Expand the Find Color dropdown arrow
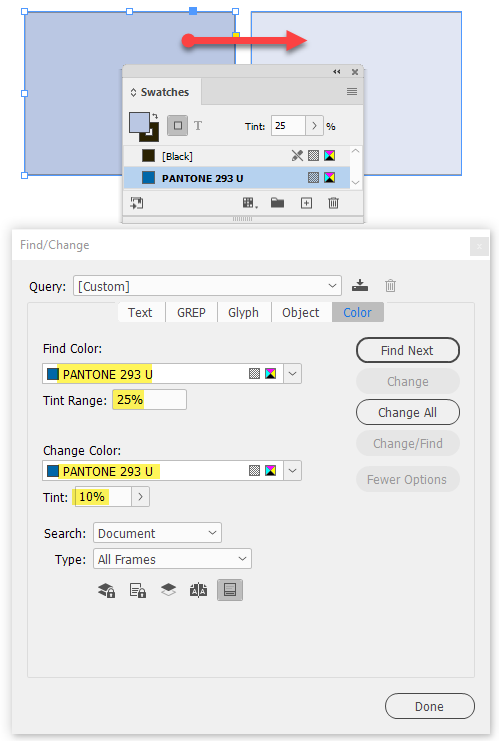This screenshot has width=499, height=741. (x=293, y=374)
